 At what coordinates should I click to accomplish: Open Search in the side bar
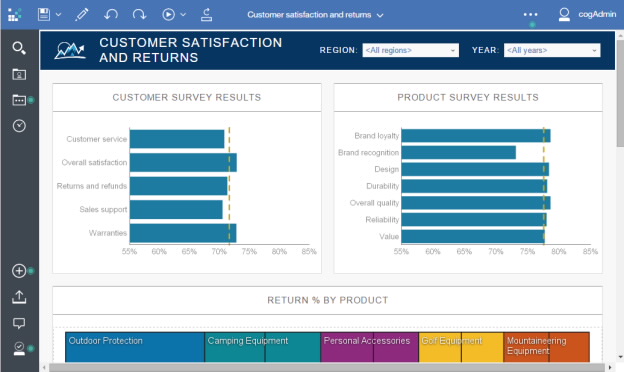pyautogui.click(x=19, y=48)
